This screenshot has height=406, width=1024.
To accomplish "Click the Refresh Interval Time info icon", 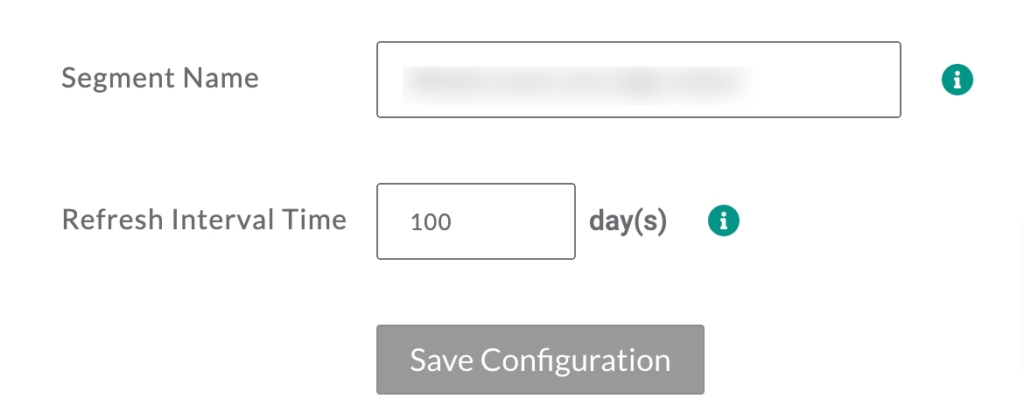I will click(x=724, y=221).
